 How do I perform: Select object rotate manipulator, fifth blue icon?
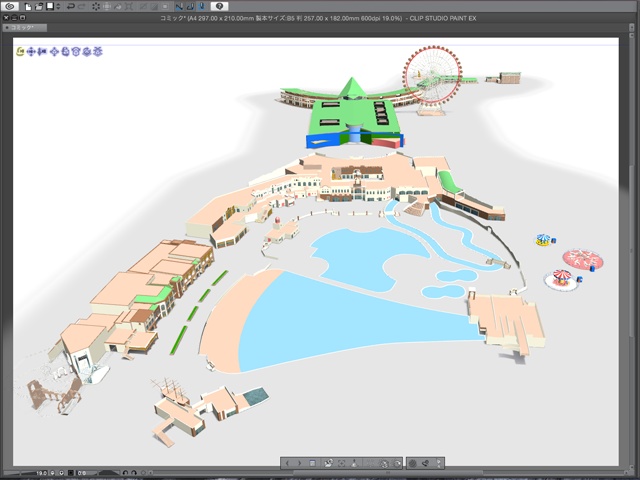(64, 51)
